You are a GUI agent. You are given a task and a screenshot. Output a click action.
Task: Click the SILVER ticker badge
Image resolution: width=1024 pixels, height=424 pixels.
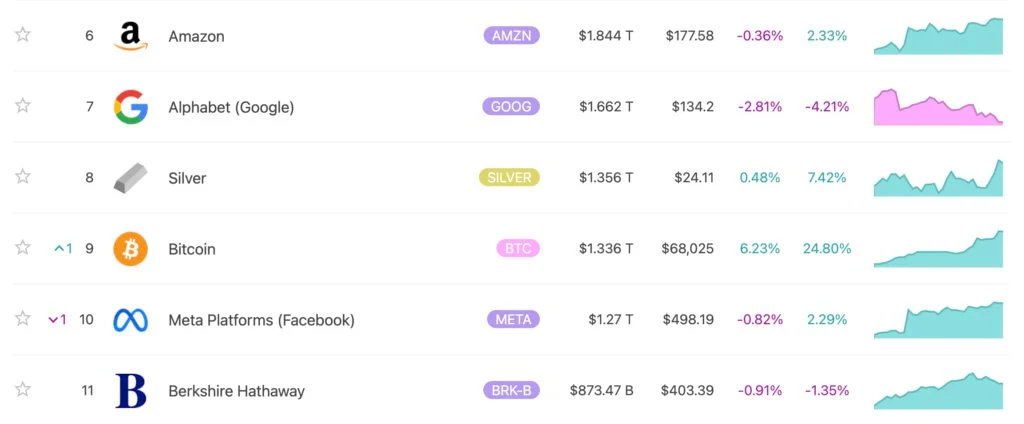(509, 178)
